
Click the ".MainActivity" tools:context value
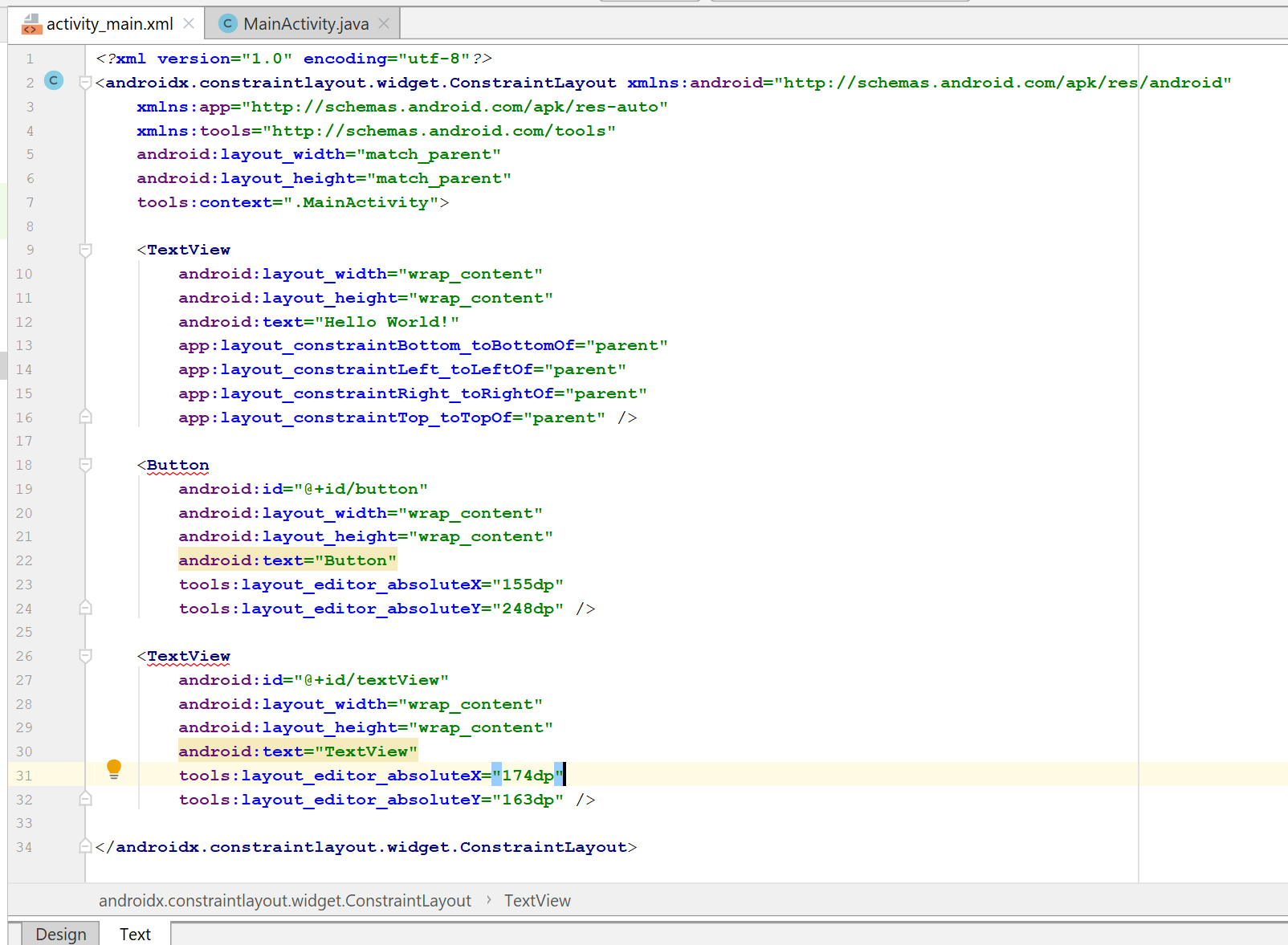coord(361,202)
